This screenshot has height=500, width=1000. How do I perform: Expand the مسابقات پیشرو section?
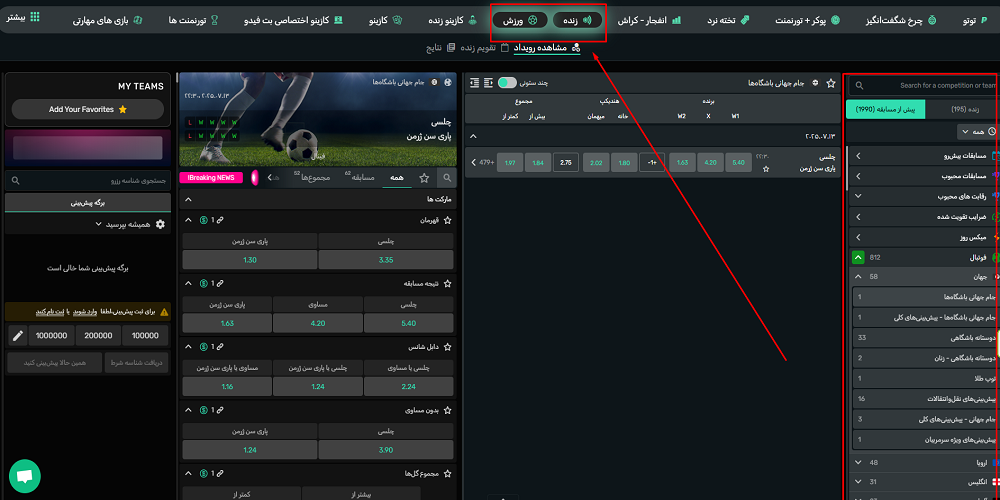(858, 156)
